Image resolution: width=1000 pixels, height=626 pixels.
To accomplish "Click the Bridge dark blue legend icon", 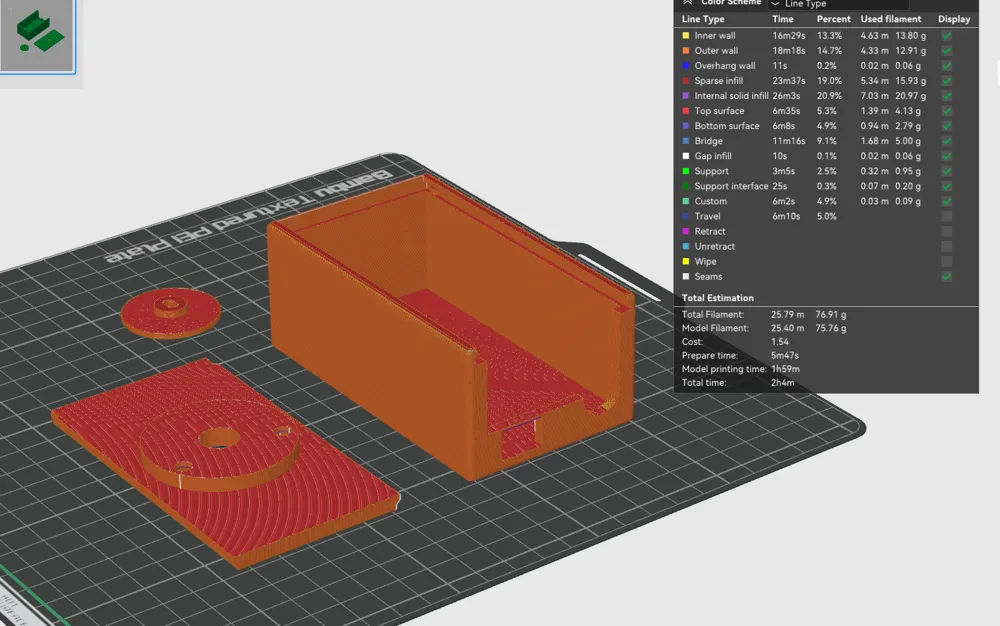I will (687, 141).
